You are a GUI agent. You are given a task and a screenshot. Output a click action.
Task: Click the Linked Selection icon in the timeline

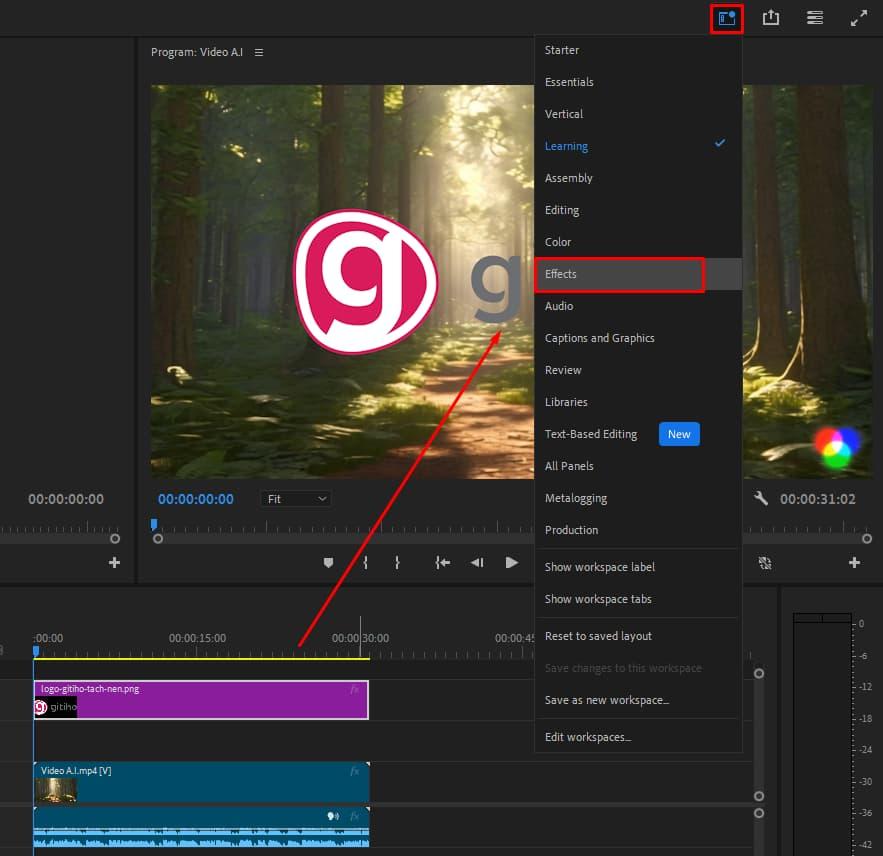[765, 563]
